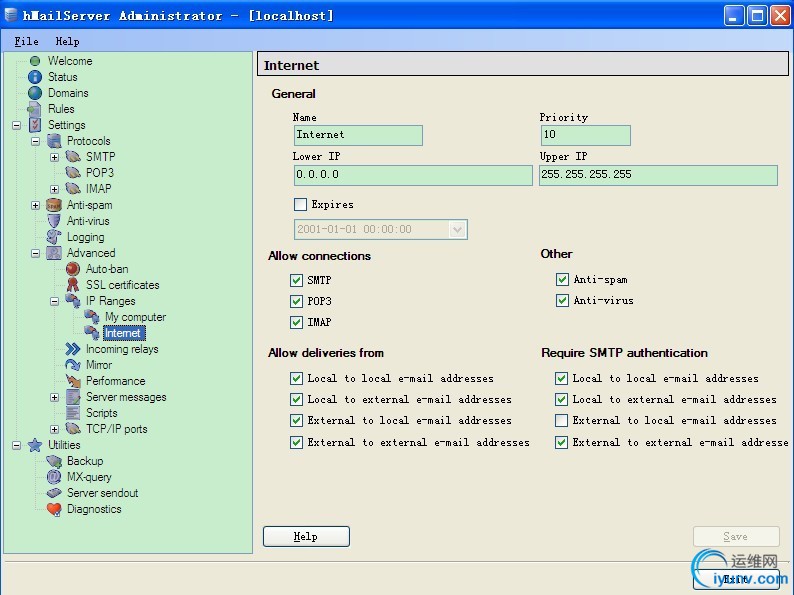Viewport: 794px width, 595px height.
Task: Click the SSL certificates ribbon icon
Action: coord(73,285)
